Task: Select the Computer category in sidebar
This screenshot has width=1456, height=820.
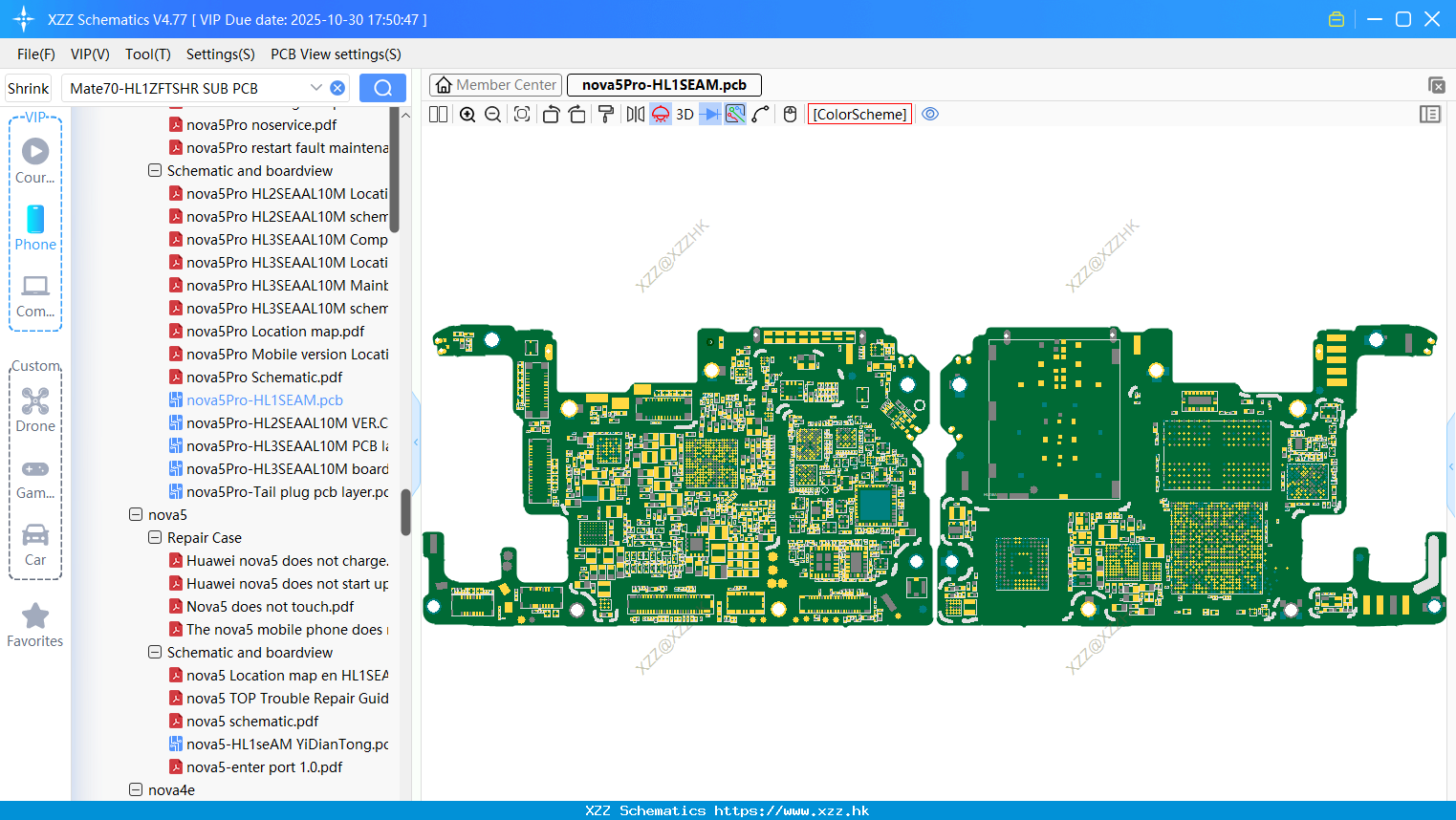Action: point(35,295)
